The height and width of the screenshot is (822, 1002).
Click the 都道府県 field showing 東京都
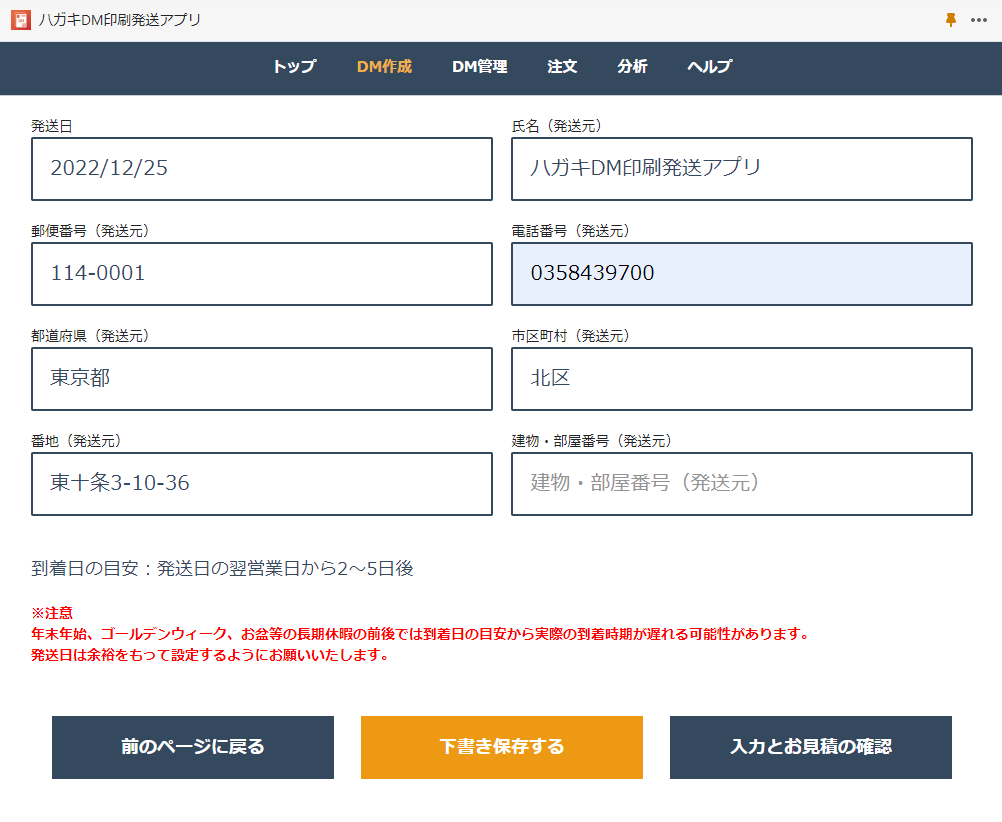262,379
